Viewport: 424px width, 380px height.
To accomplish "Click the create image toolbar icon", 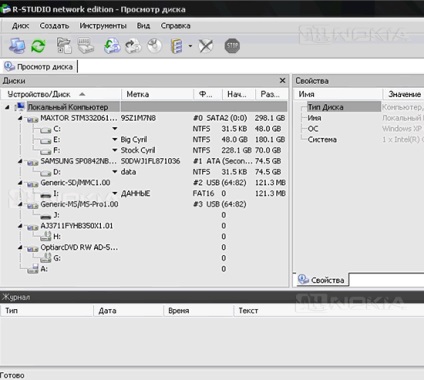I will (133, 46).
